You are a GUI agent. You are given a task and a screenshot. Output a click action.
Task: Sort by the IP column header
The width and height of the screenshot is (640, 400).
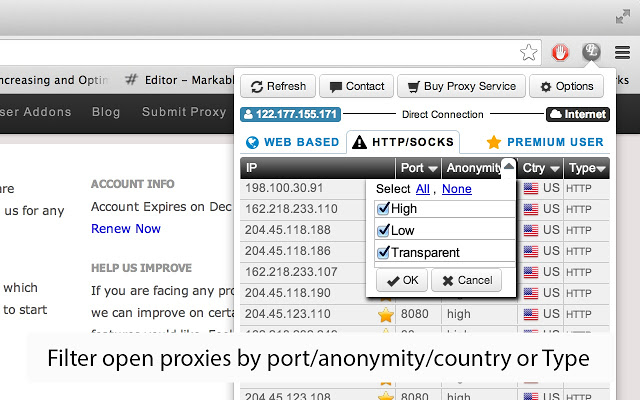click(318, 168)
